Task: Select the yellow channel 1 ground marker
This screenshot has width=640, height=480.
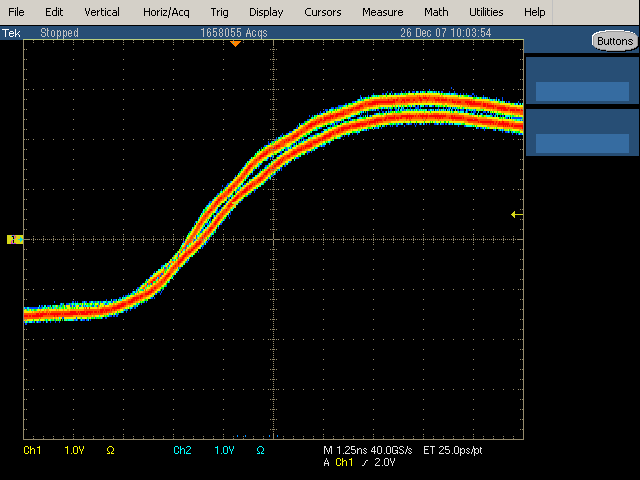Action: coord(15,239)
